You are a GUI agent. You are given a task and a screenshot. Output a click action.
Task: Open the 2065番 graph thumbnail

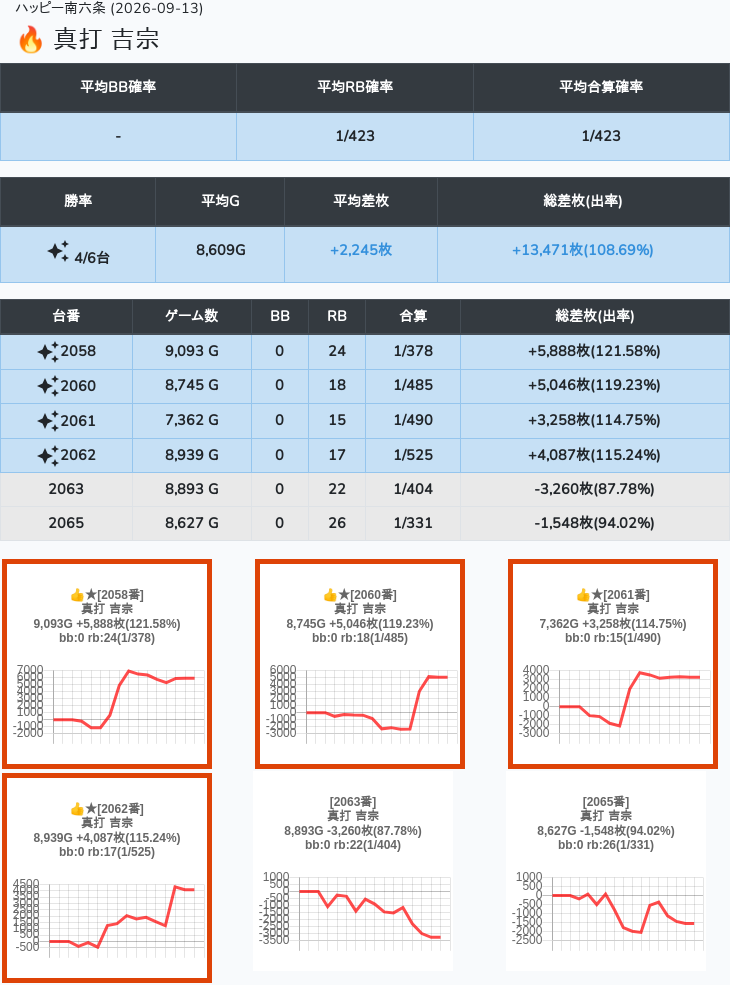point(606,872)
